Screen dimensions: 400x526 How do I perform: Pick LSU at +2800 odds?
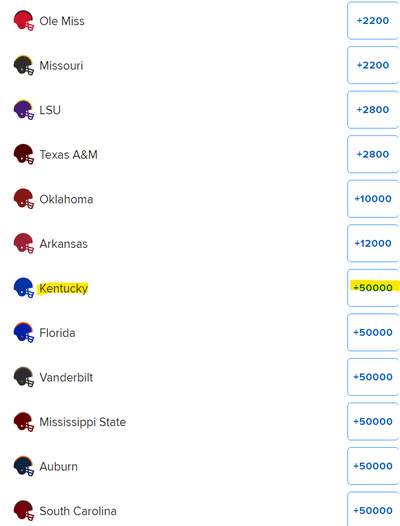click(x=373, y=110)
